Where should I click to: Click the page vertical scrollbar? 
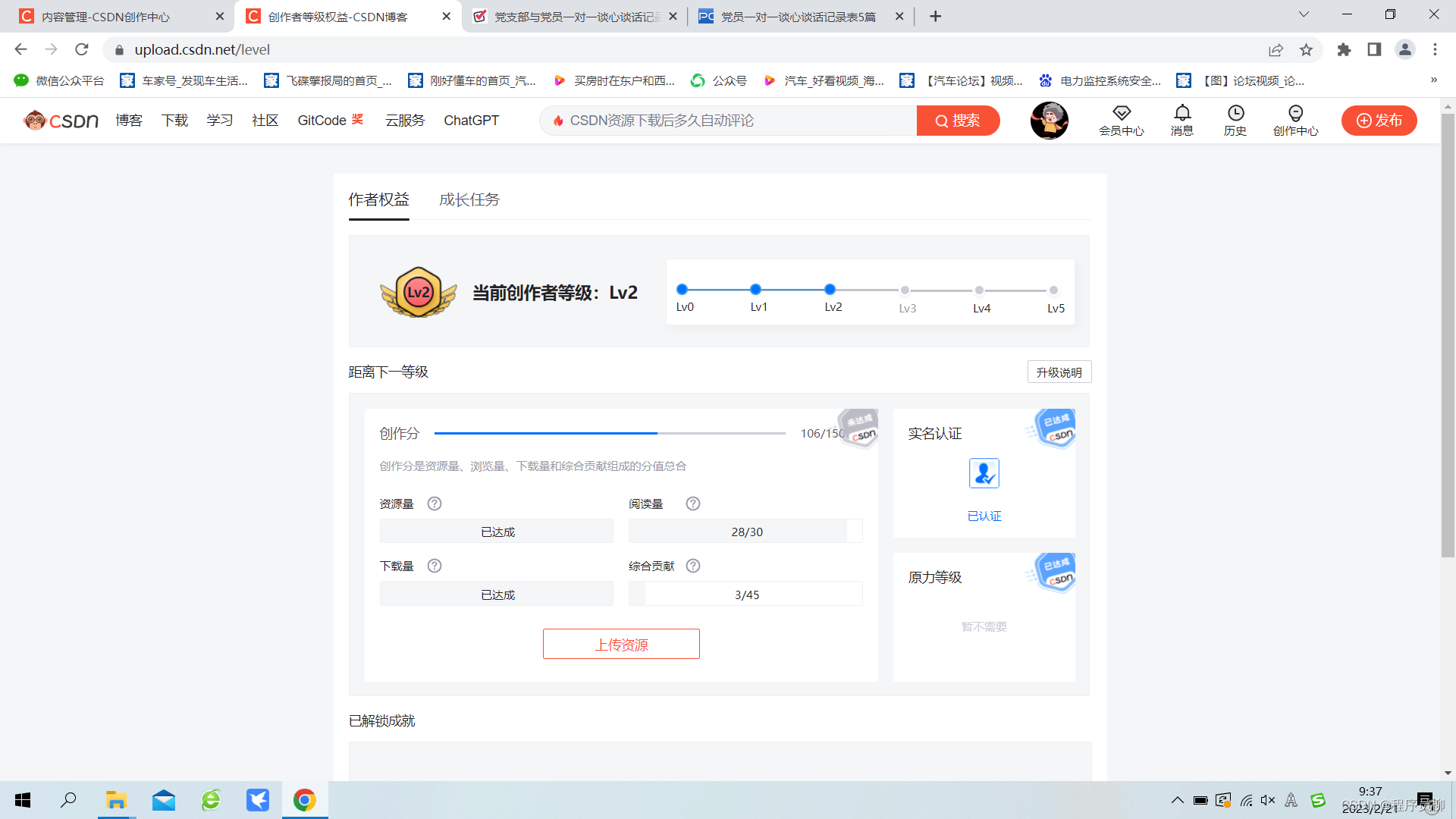[x=1448, y=334]
